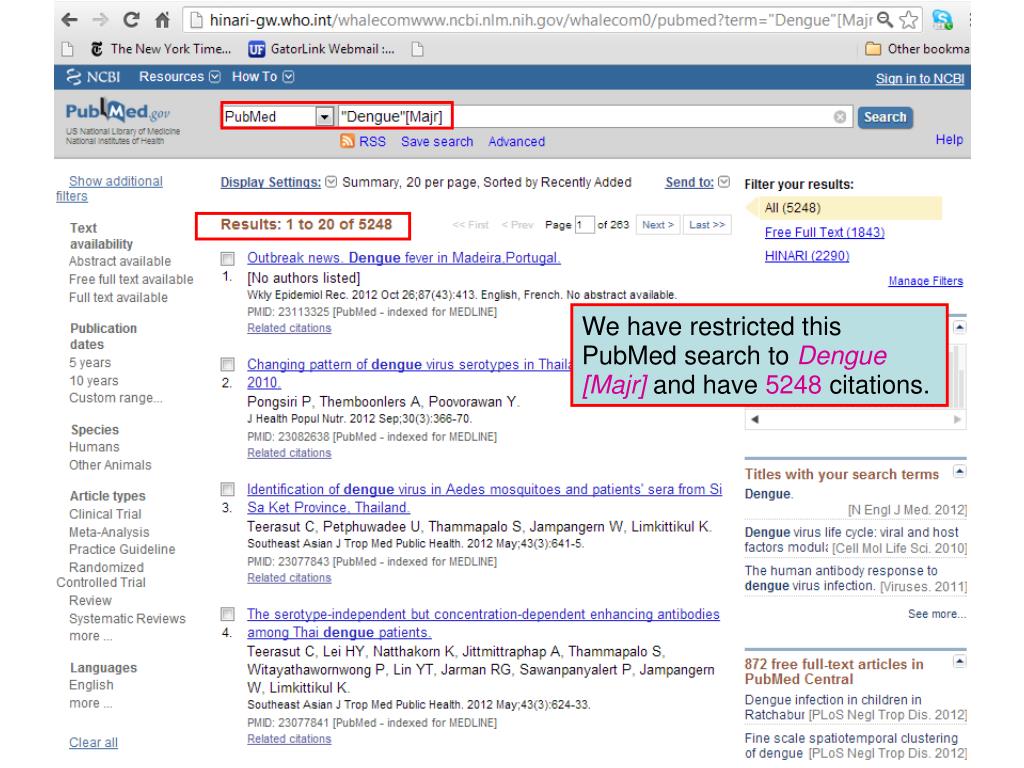Select All (5248) filter

pos(793,208)
